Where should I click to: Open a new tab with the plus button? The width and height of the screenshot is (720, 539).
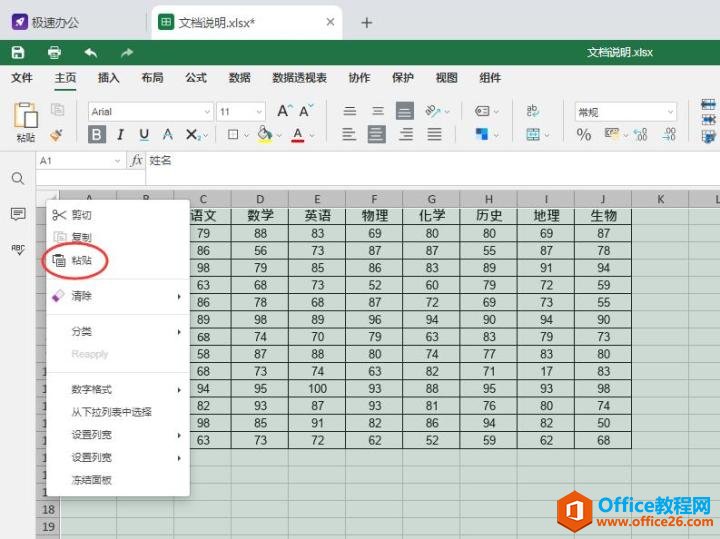click(366, 22)
